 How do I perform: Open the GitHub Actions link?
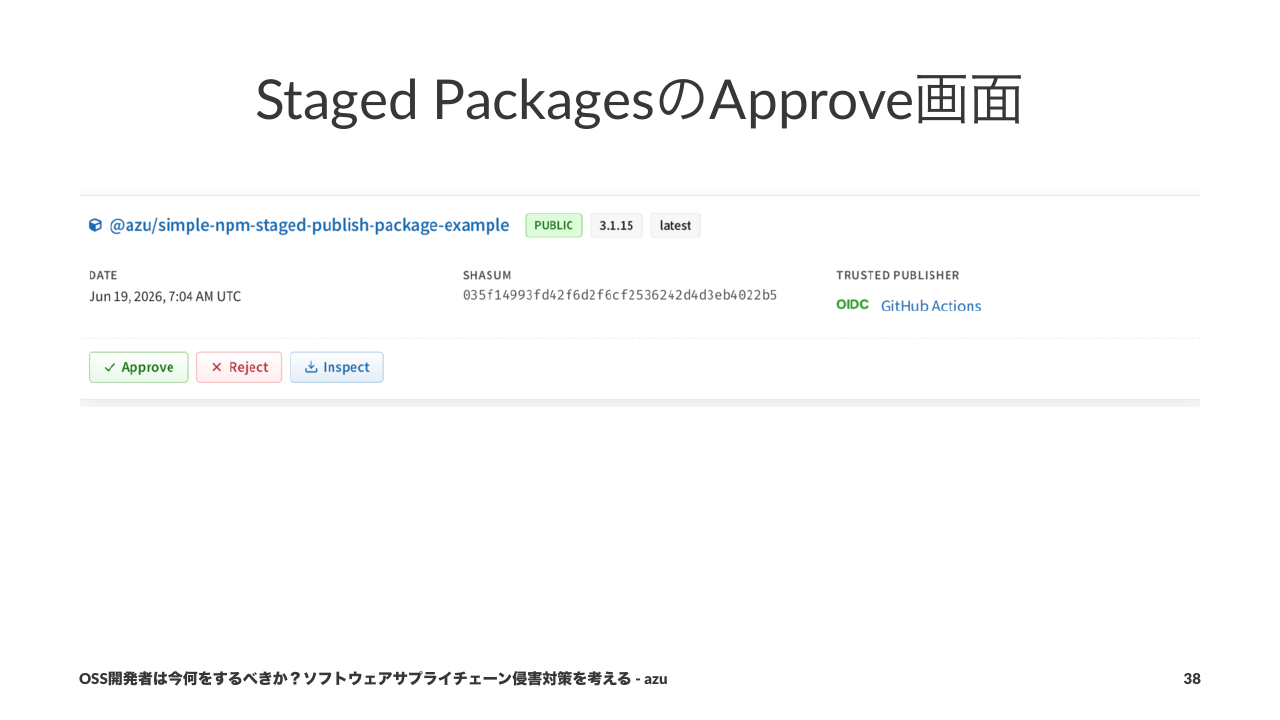tap(931, 306)
